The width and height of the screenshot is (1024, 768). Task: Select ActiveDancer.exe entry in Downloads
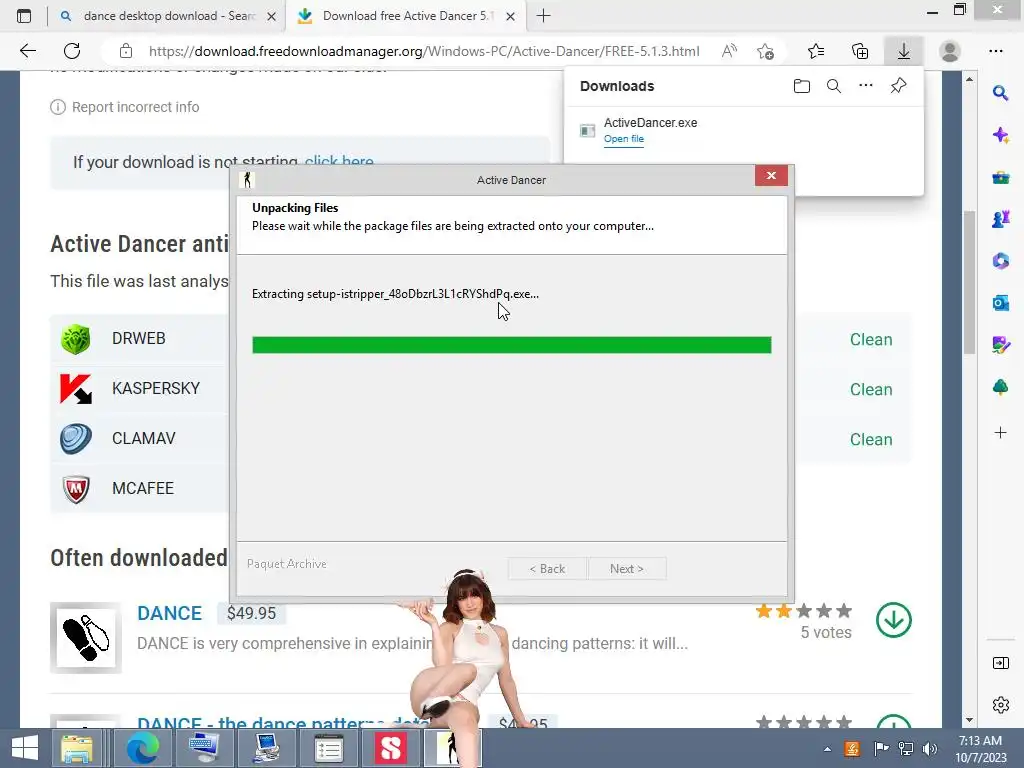(x=744, y=131)
